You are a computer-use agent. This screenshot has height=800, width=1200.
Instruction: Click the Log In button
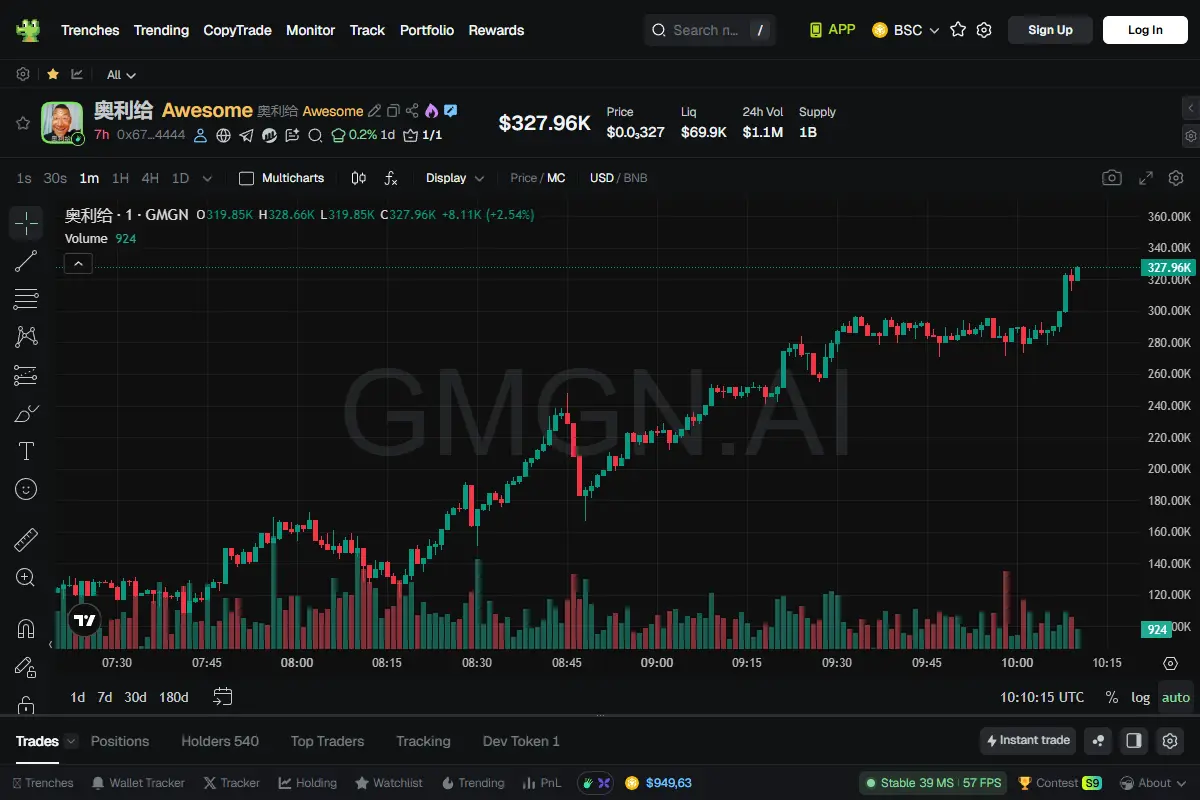pyautogui.click(x=1145, y=30)
